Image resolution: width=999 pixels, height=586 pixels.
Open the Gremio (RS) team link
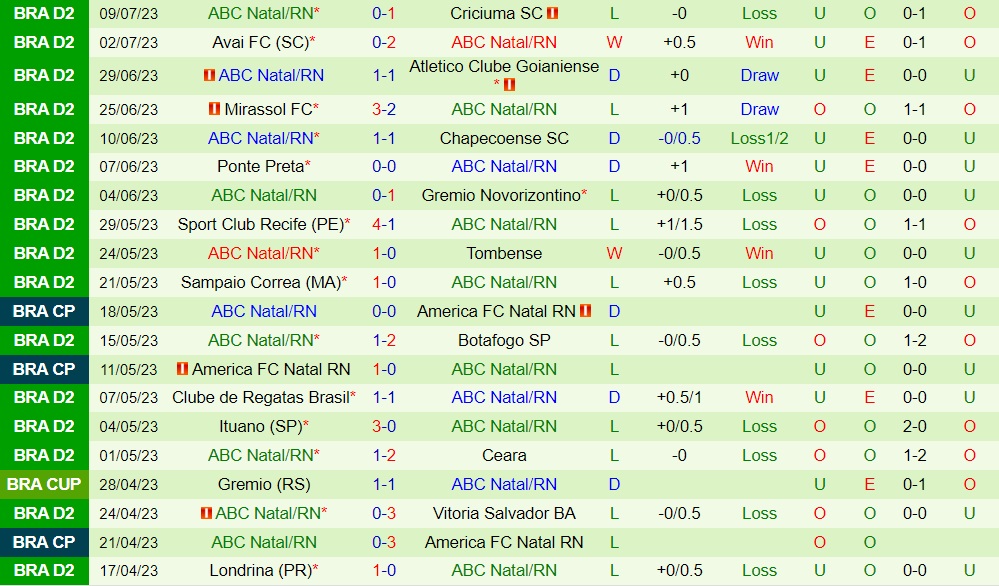264,484
